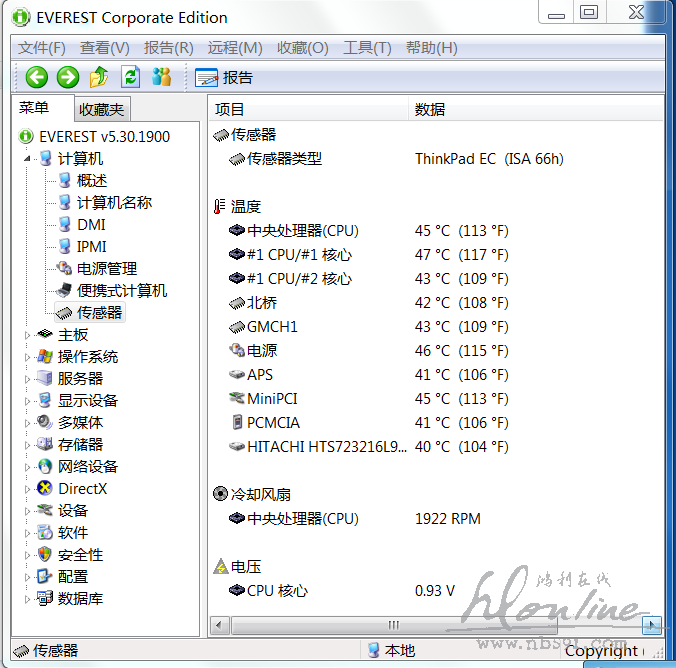
Task: Expand the 存储器 tree node
Action: click(x=27, y=445)
